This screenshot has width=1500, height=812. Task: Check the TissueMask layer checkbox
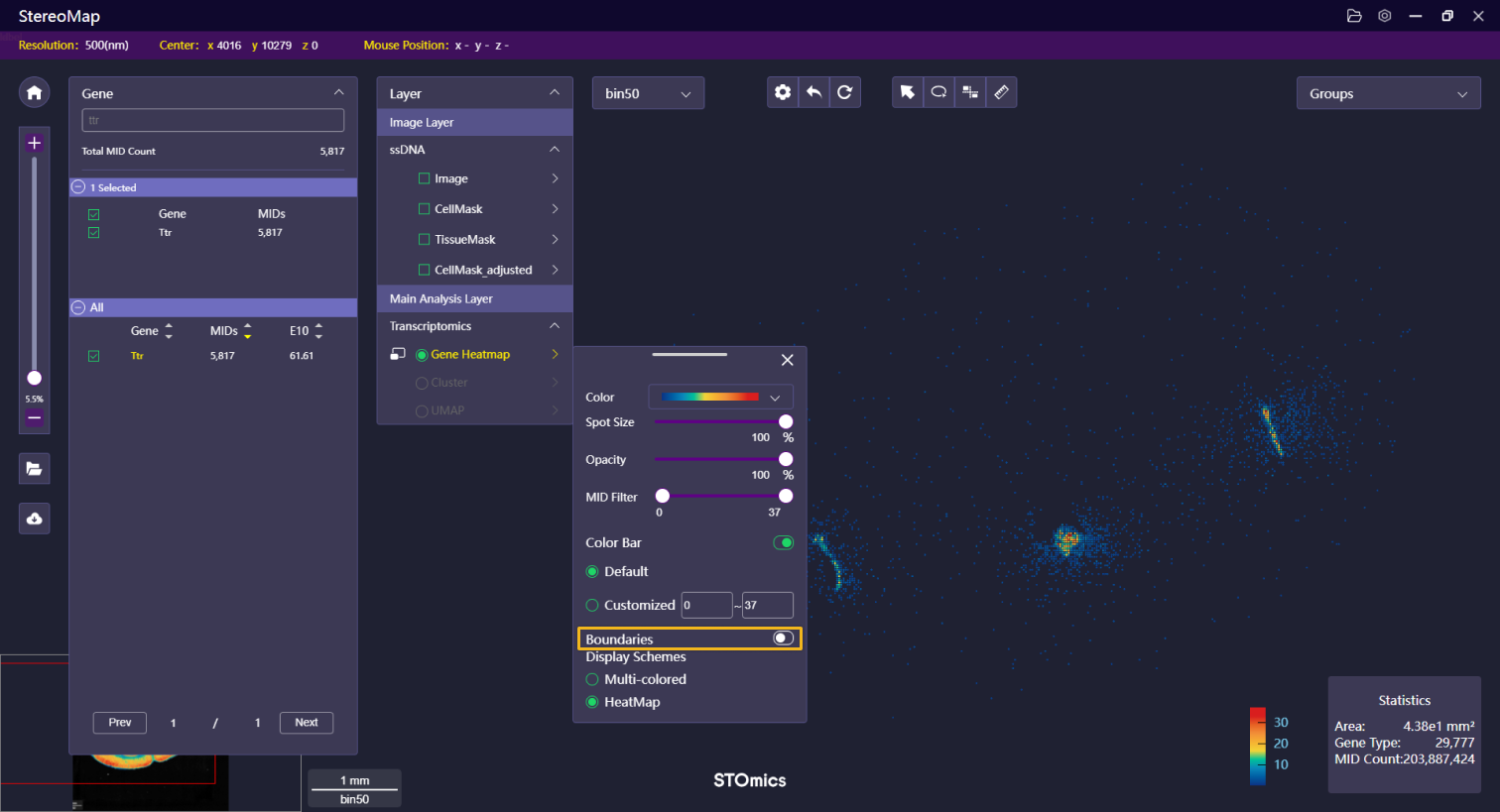coord(425,239)
